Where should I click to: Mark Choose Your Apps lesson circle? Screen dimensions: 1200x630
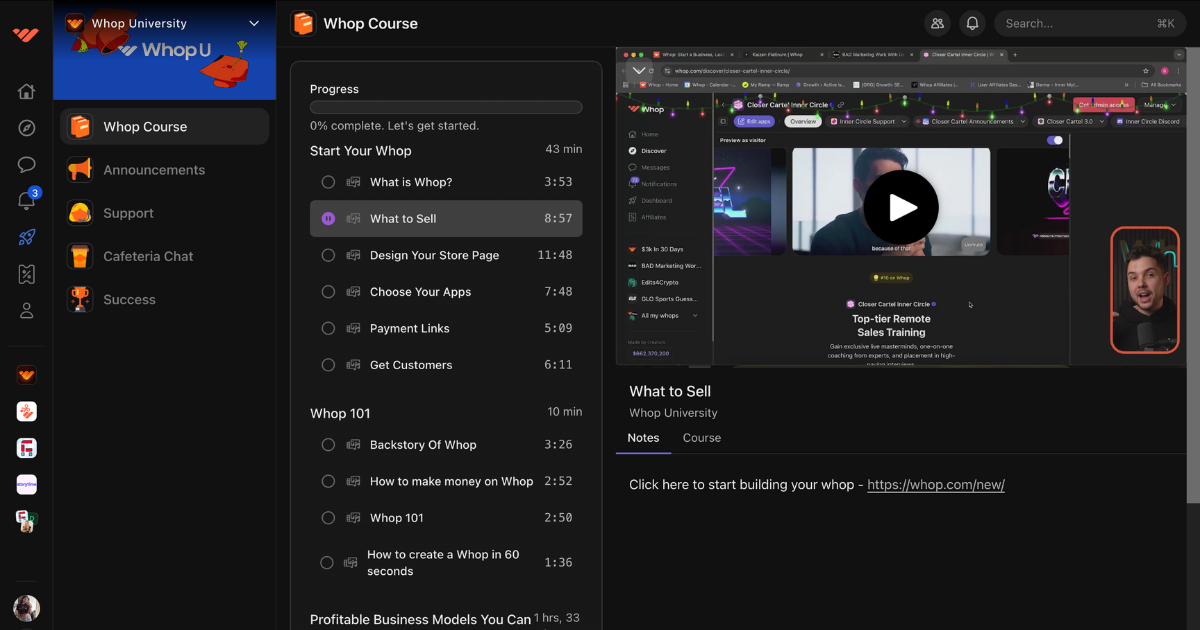[328, 292]
